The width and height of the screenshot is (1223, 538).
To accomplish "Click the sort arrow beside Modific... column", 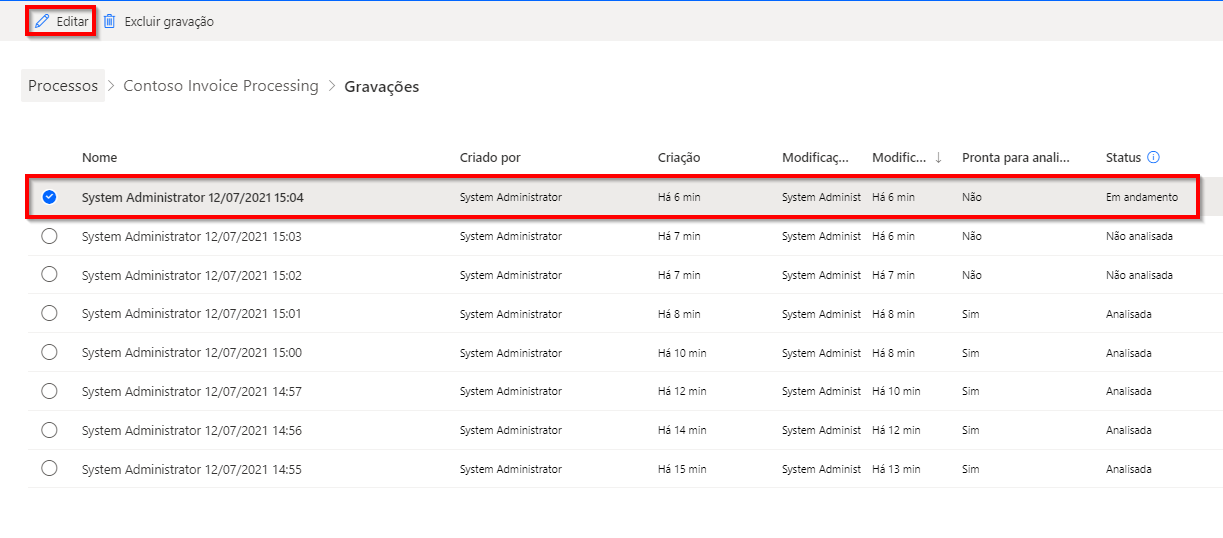I will (938, 158).
